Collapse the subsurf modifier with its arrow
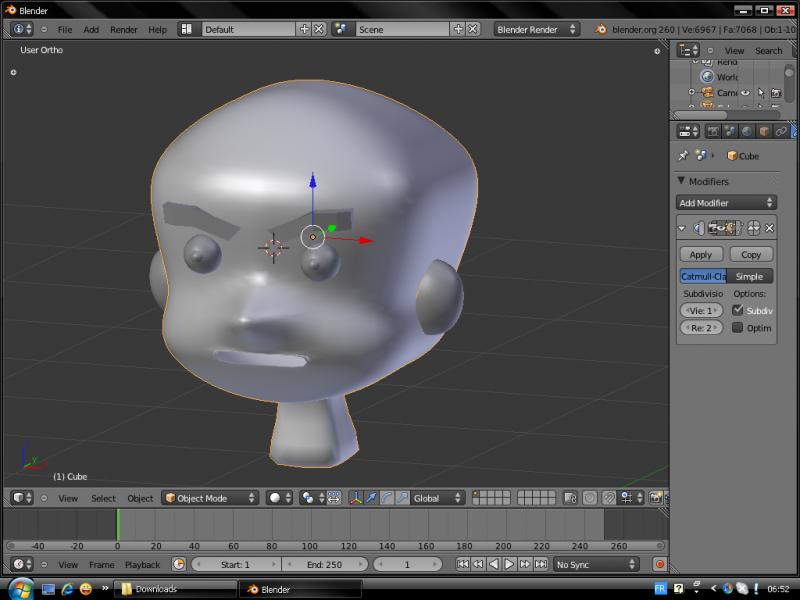800x600 pixels. (682, 229)
